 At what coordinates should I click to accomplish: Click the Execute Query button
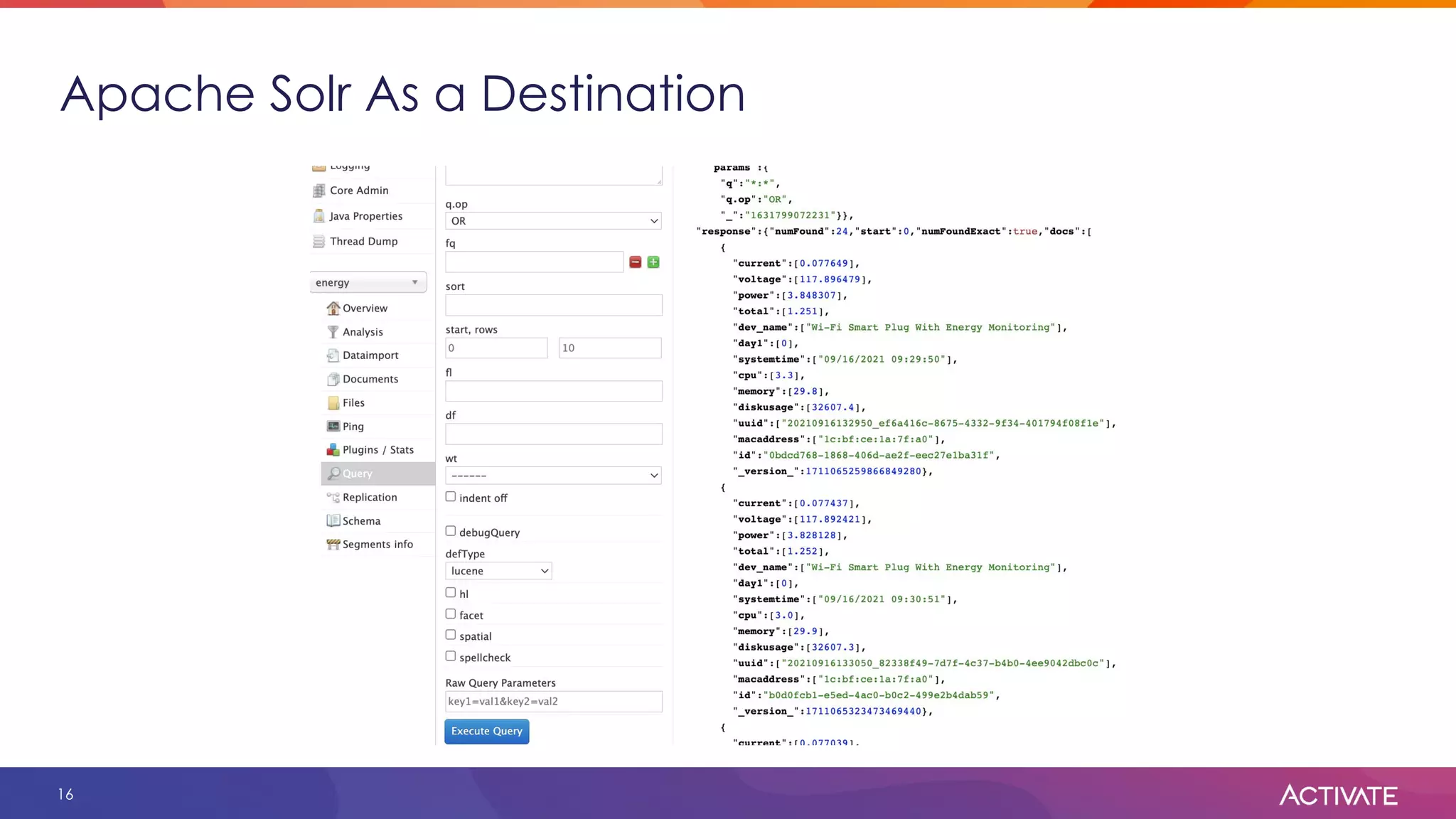[487, 732]
